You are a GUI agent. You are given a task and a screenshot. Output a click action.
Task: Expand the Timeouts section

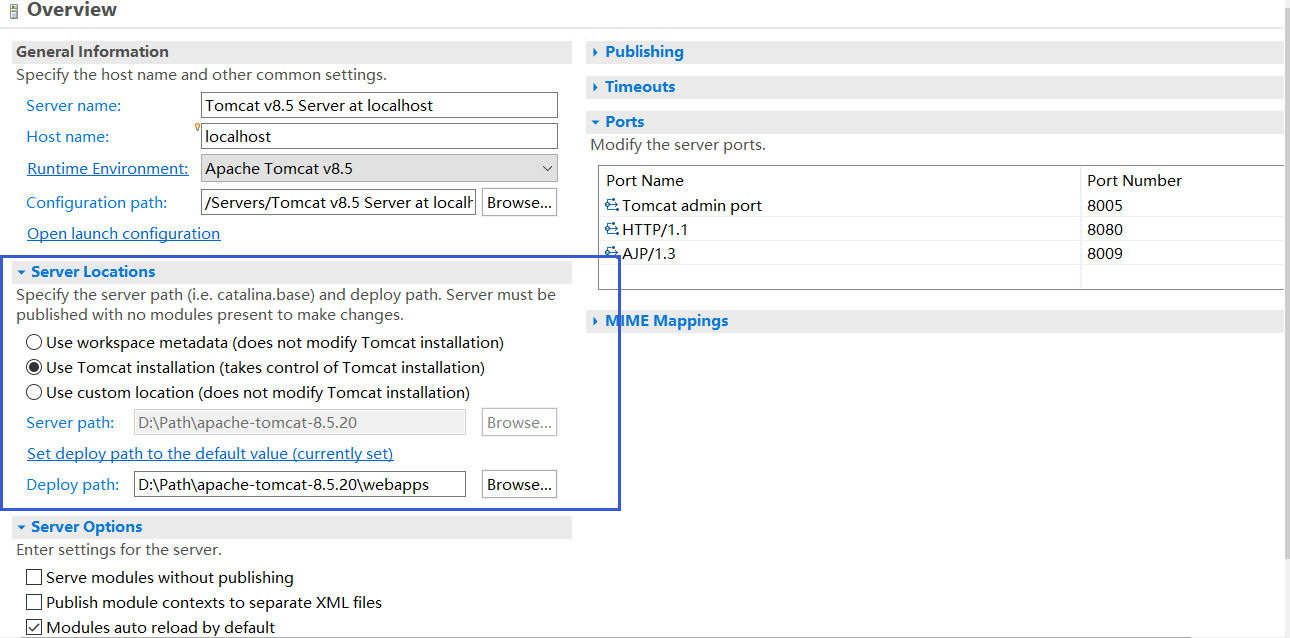594,86
